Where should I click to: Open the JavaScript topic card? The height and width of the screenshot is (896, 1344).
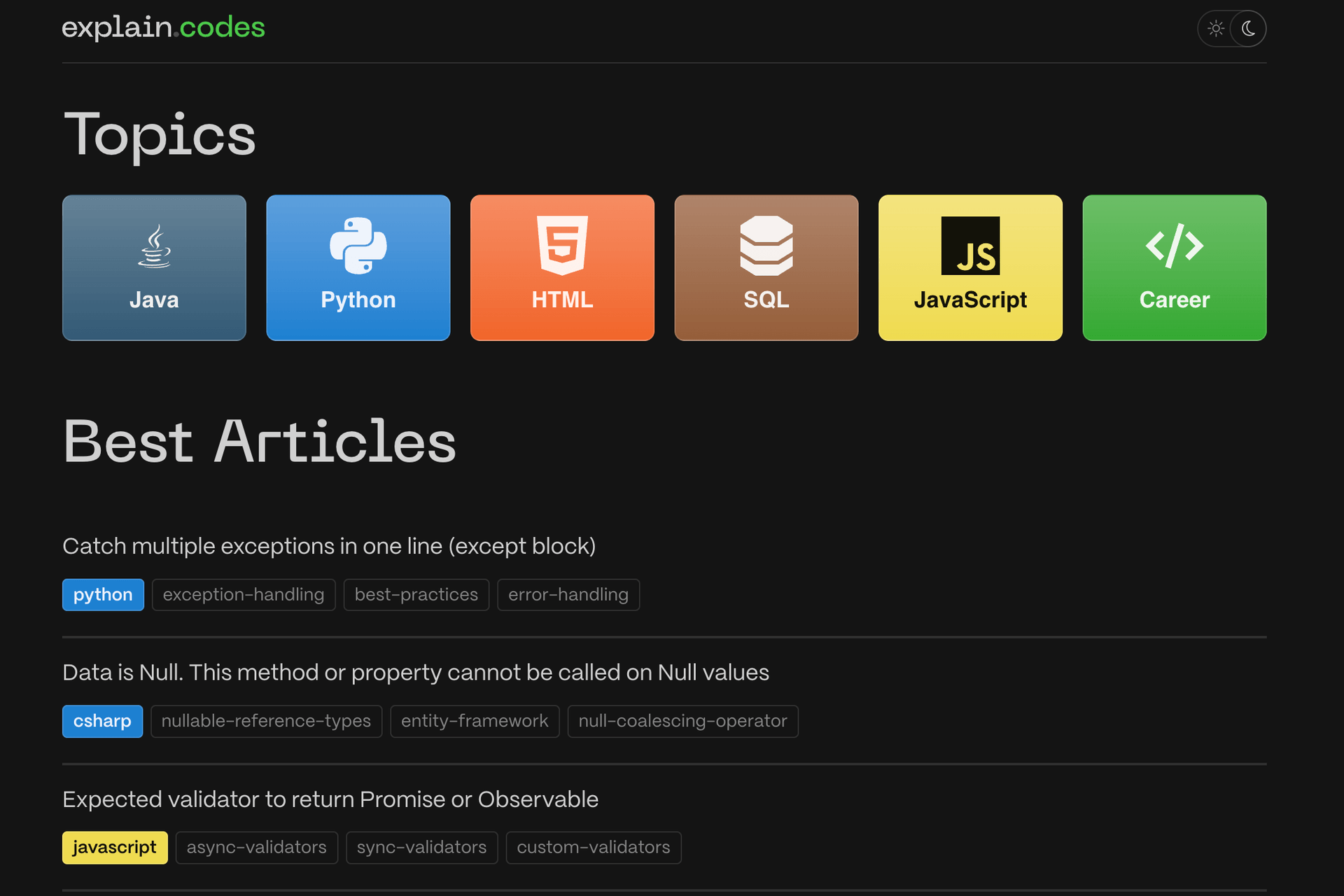tap(970, 267)
